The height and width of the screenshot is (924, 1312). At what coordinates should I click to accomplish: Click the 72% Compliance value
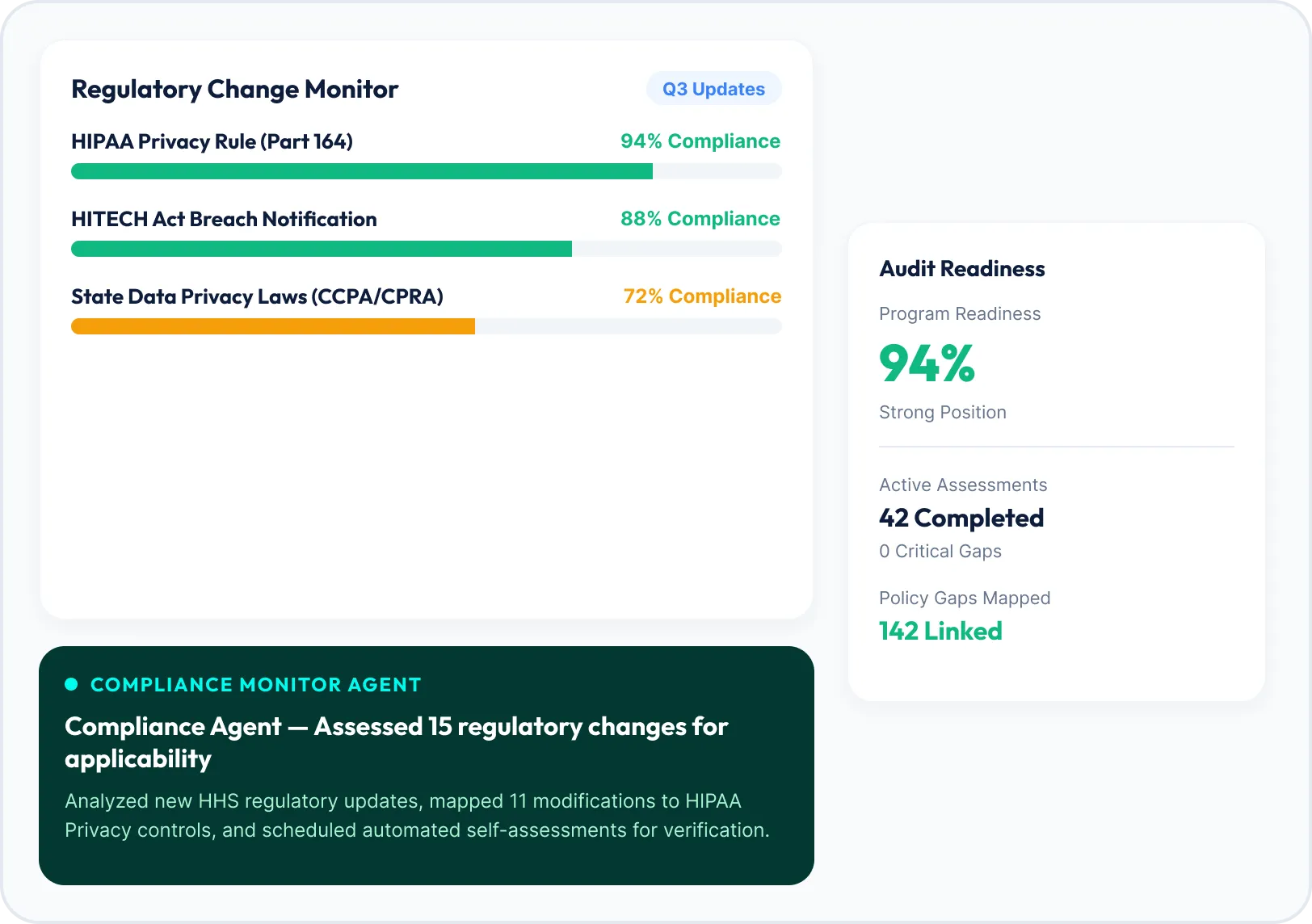(702, 296)
